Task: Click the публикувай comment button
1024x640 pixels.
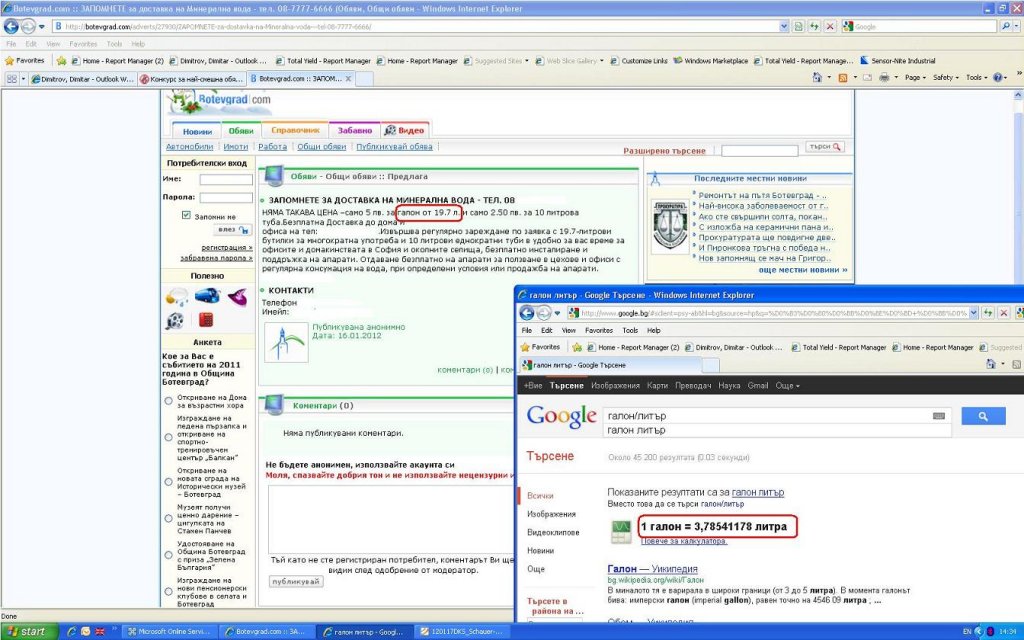Action: point(296,581)
